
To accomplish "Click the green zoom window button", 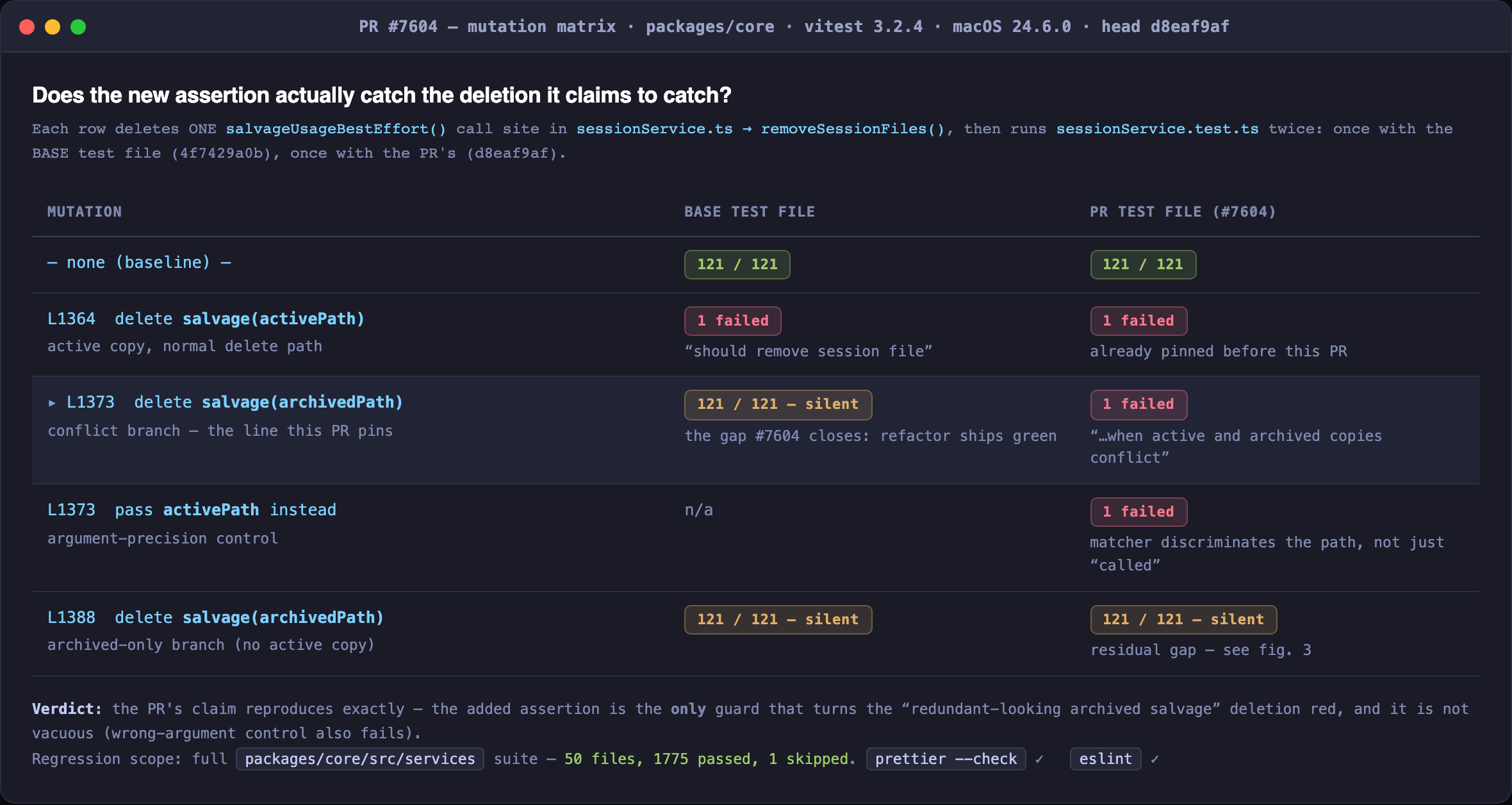I will click(x=78, y=27).
